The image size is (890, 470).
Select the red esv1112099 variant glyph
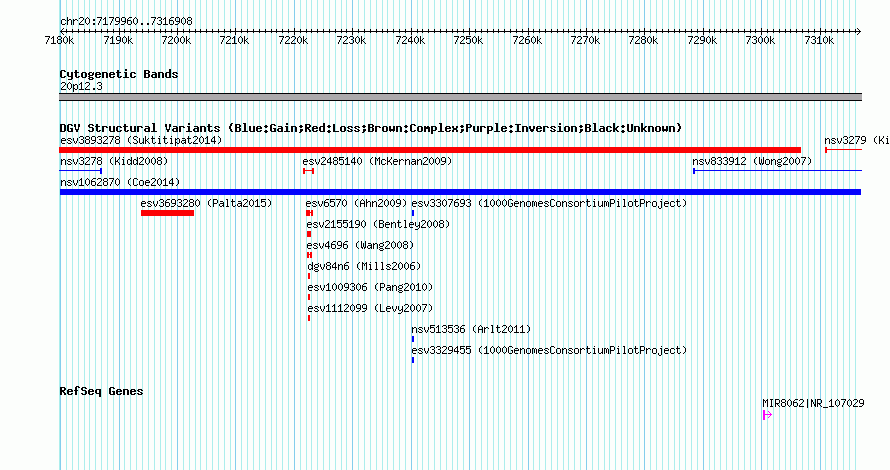(309, 318)
